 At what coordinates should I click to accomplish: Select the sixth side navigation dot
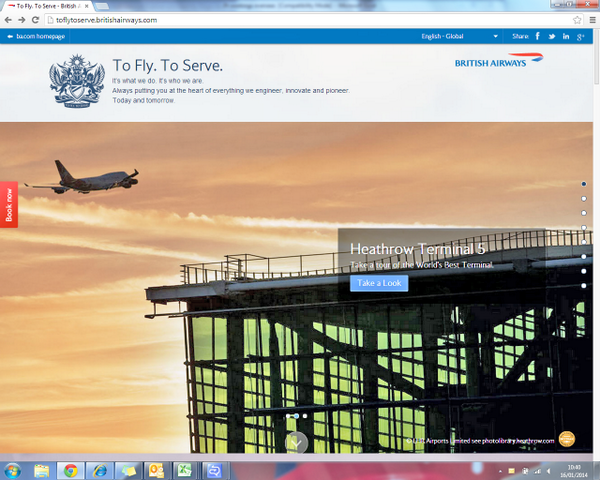(x=584, y=256)
